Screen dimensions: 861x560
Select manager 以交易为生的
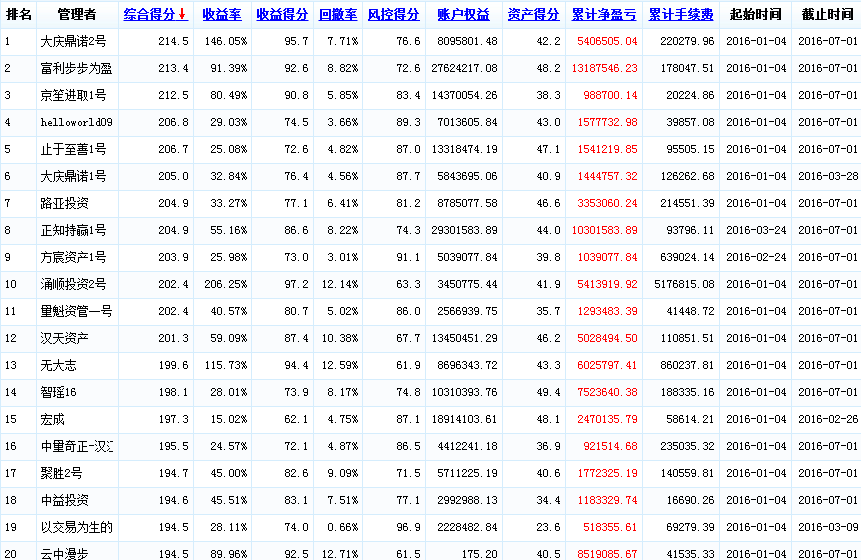(76, 527)
